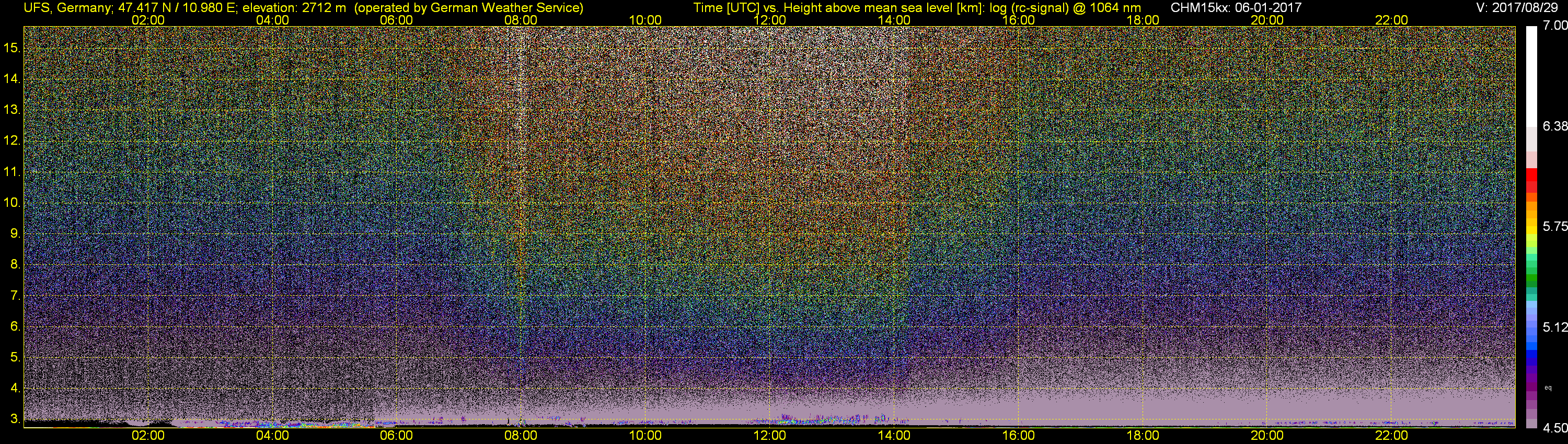The width and height of the screenshot is (1568, 444).
Task: Click the "04:00" label on the bottom time axis
Action: [x=272, y=436]
